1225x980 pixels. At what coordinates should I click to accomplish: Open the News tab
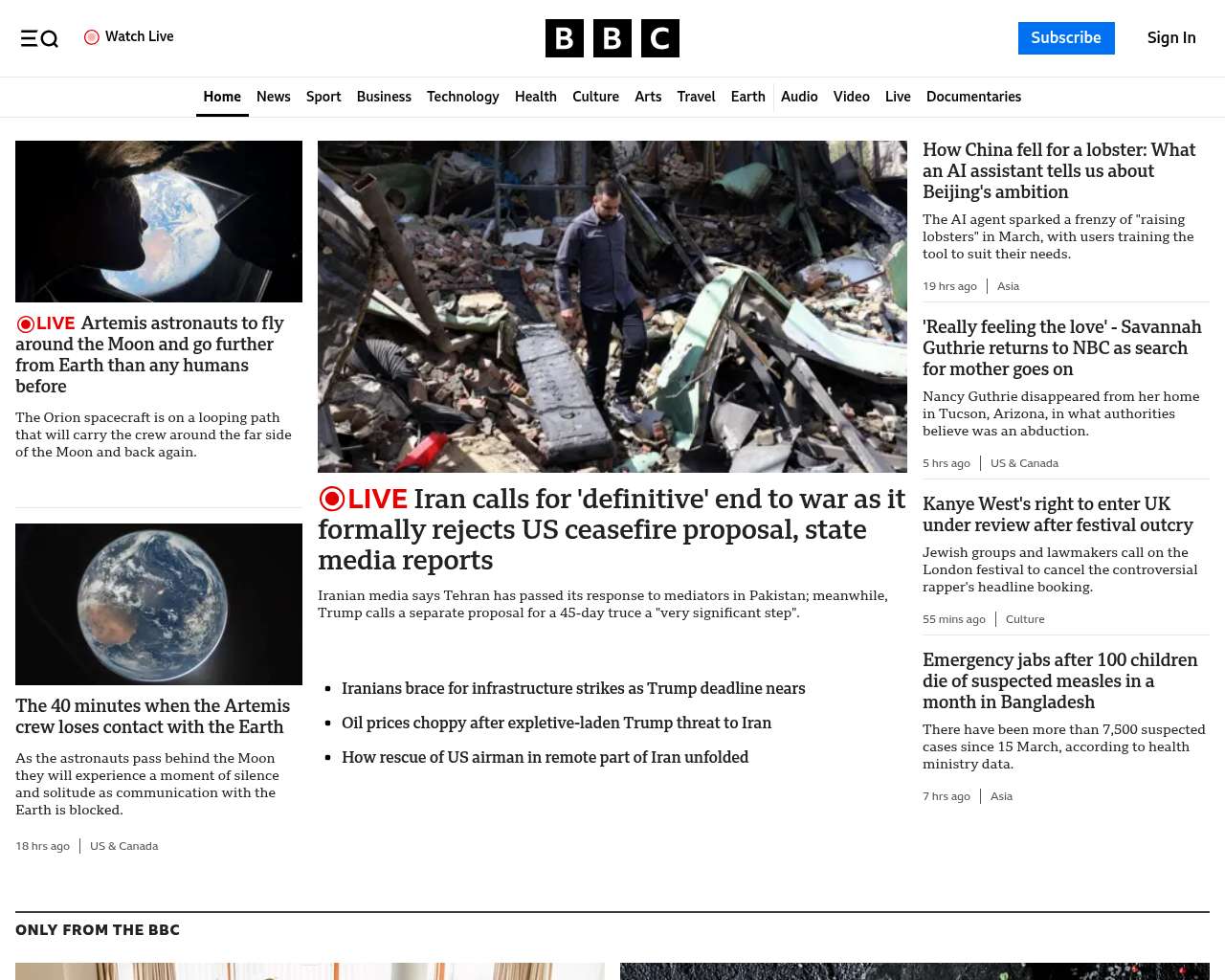[x=273, y=97]
